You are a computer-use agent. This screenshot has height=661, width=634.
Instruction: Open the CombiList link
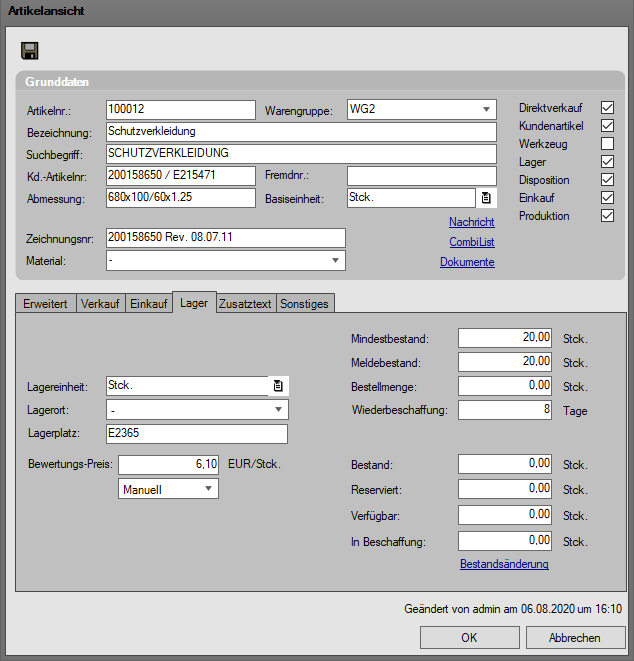point(472,242)
